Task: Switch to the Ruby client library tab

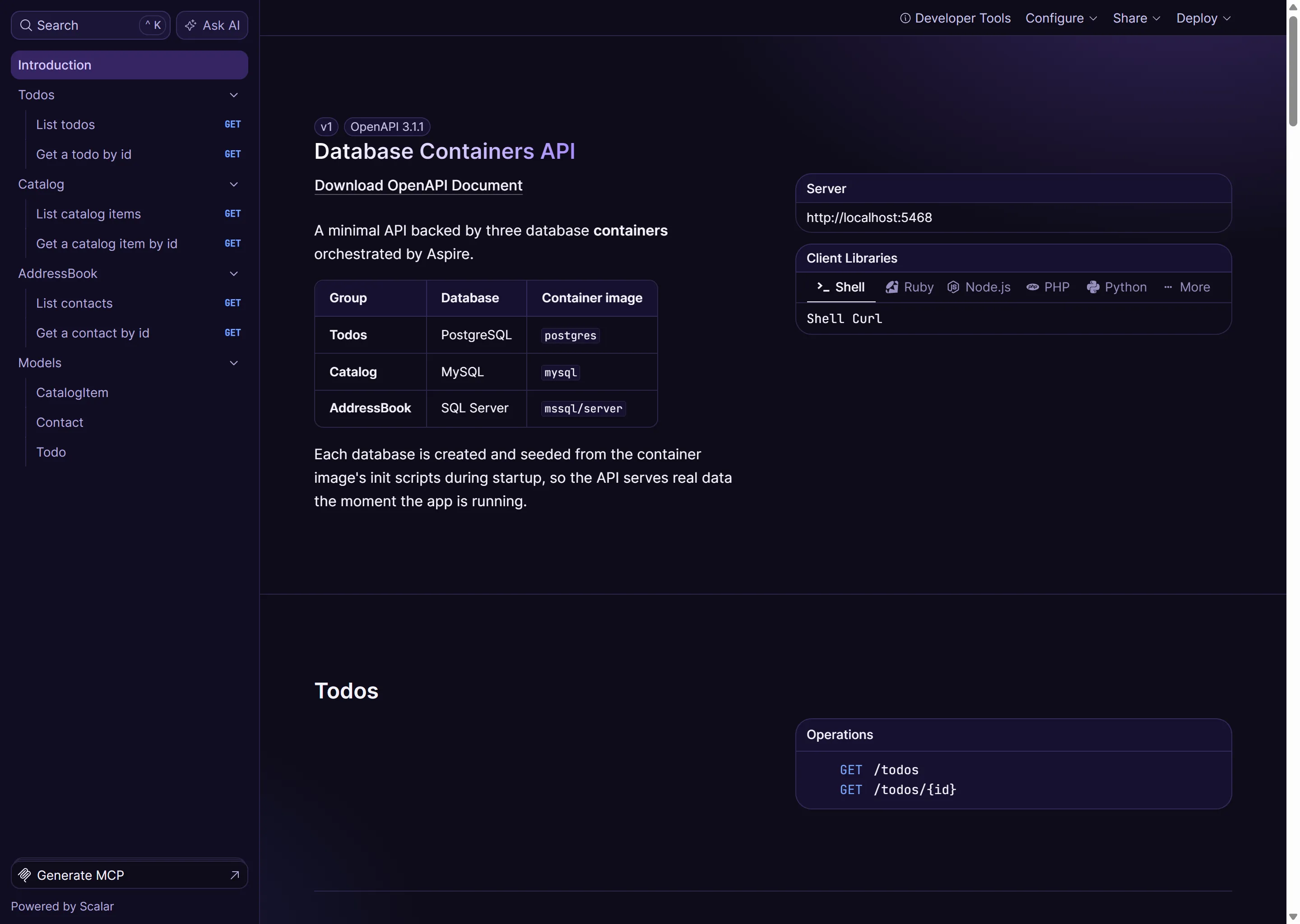Action: point(910,287)
